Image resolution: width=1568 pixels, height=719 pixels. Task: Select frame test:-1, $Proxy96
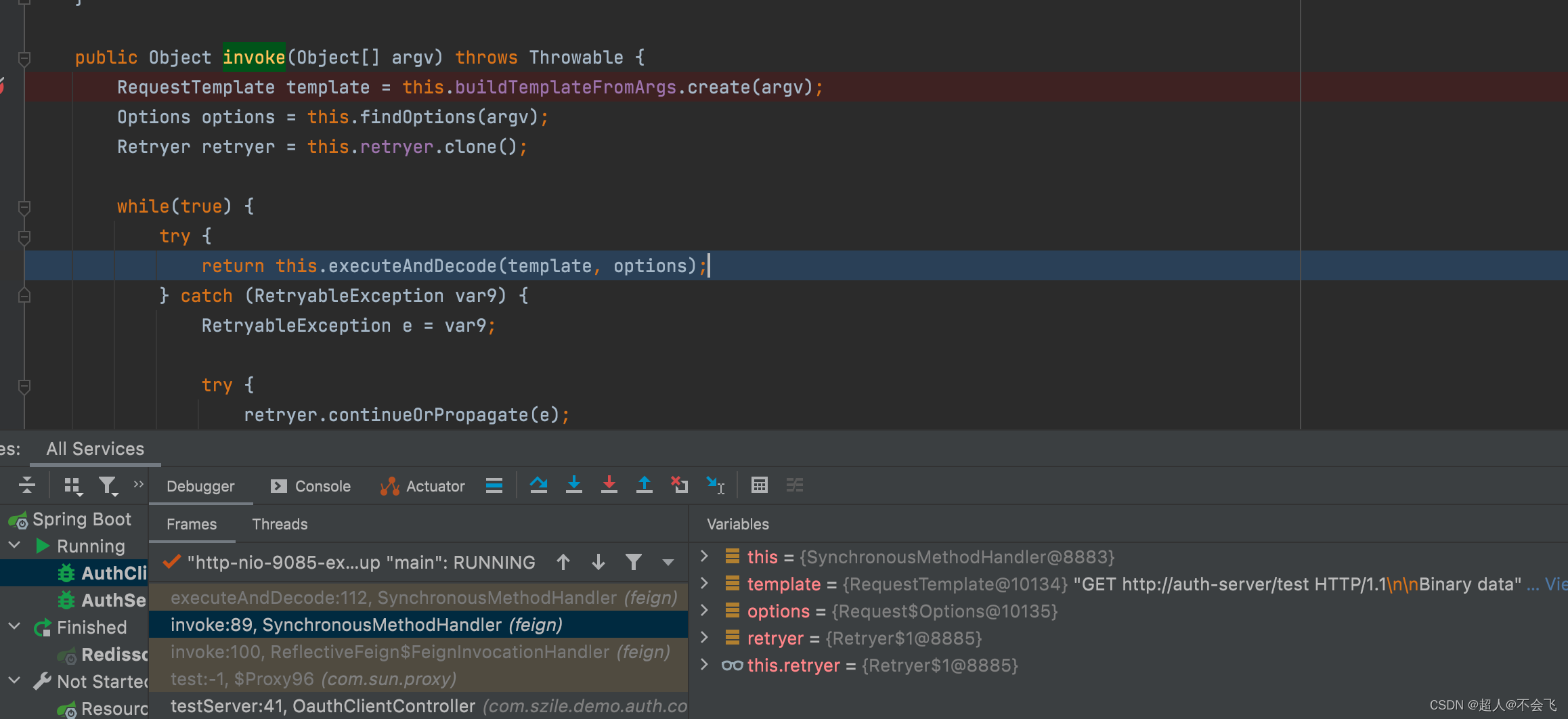[418, 679]
